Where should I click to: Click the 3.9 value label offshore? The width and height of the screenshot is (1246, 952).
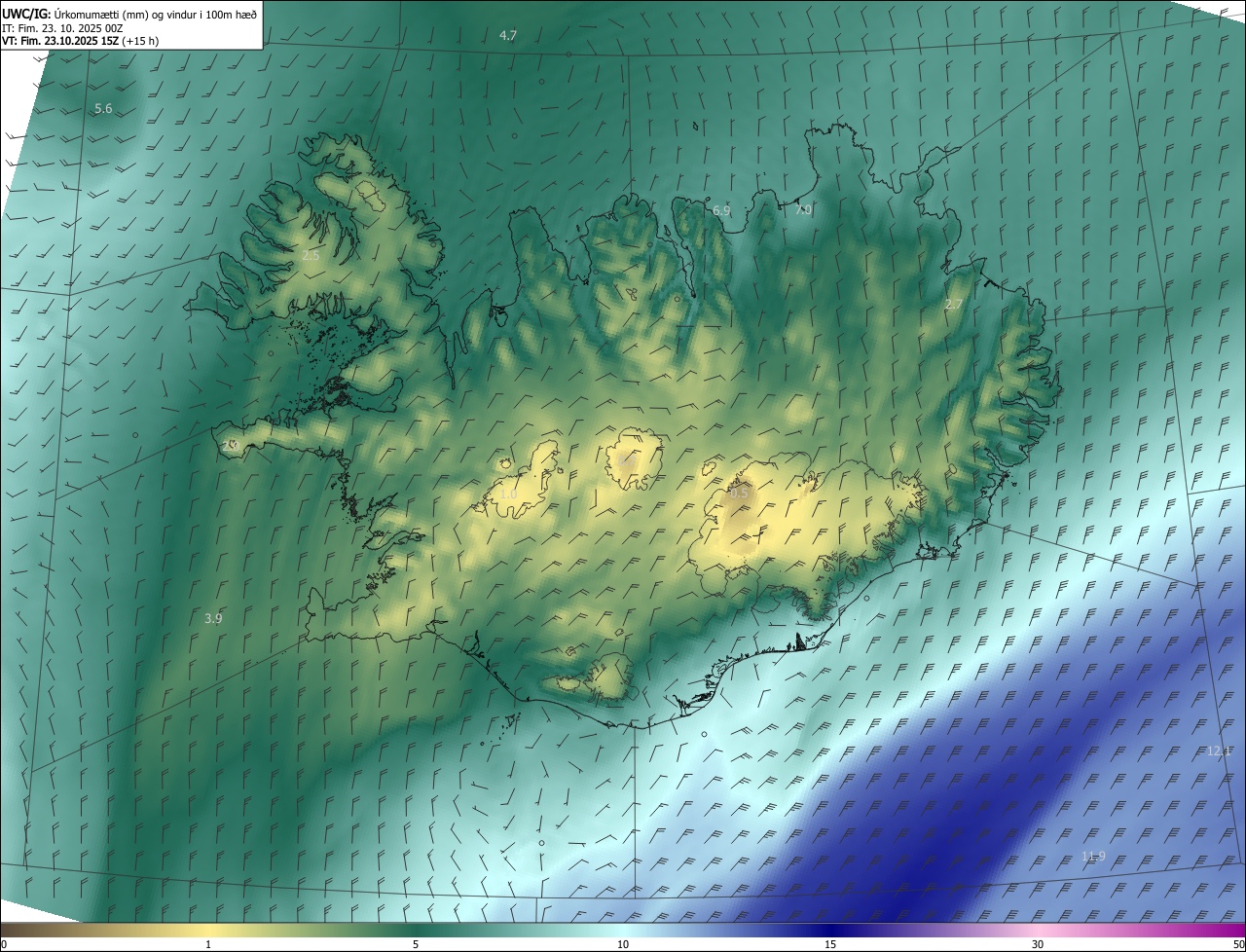point(213,618)
